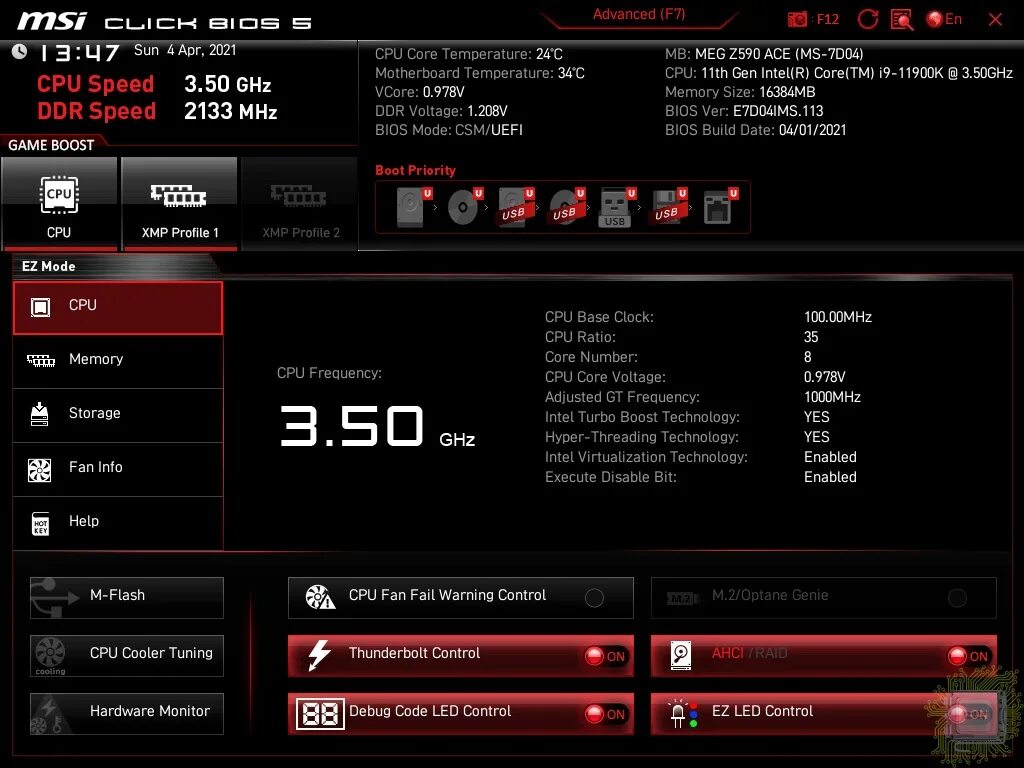1024x768 pixels.
Task: Open the Fan Info section
Action: pyautogui.click(x=118, y=468)
